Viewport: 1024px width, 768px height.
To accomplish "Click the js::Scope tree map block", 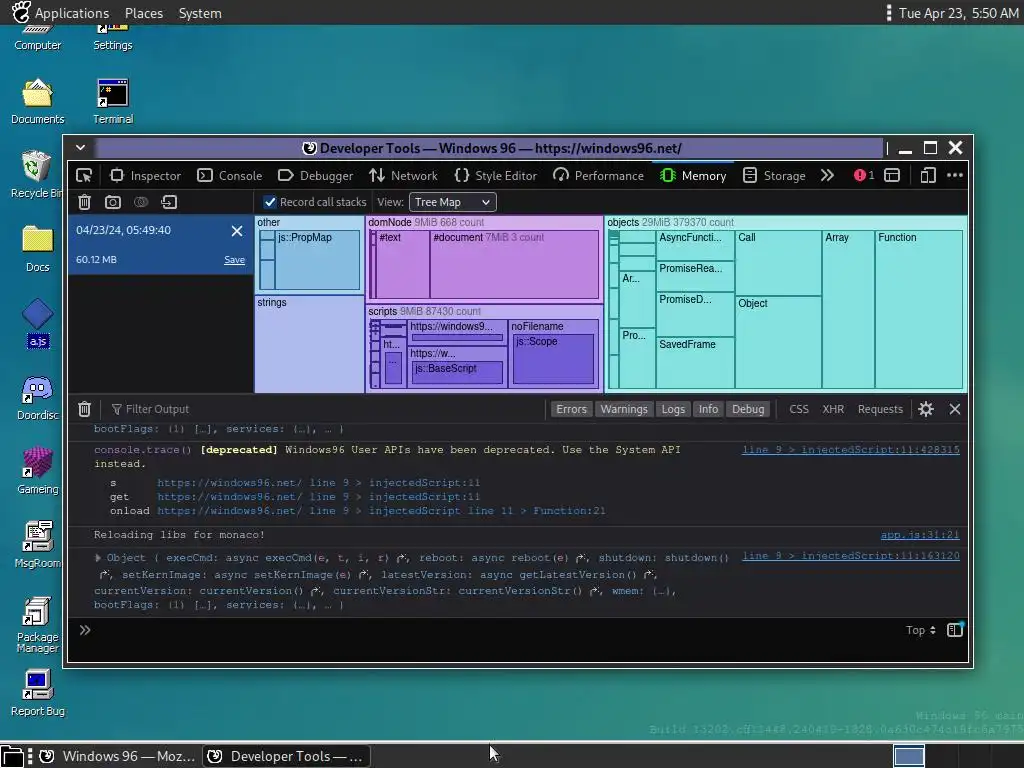I will pyautogui.click(x=553, y=359).
